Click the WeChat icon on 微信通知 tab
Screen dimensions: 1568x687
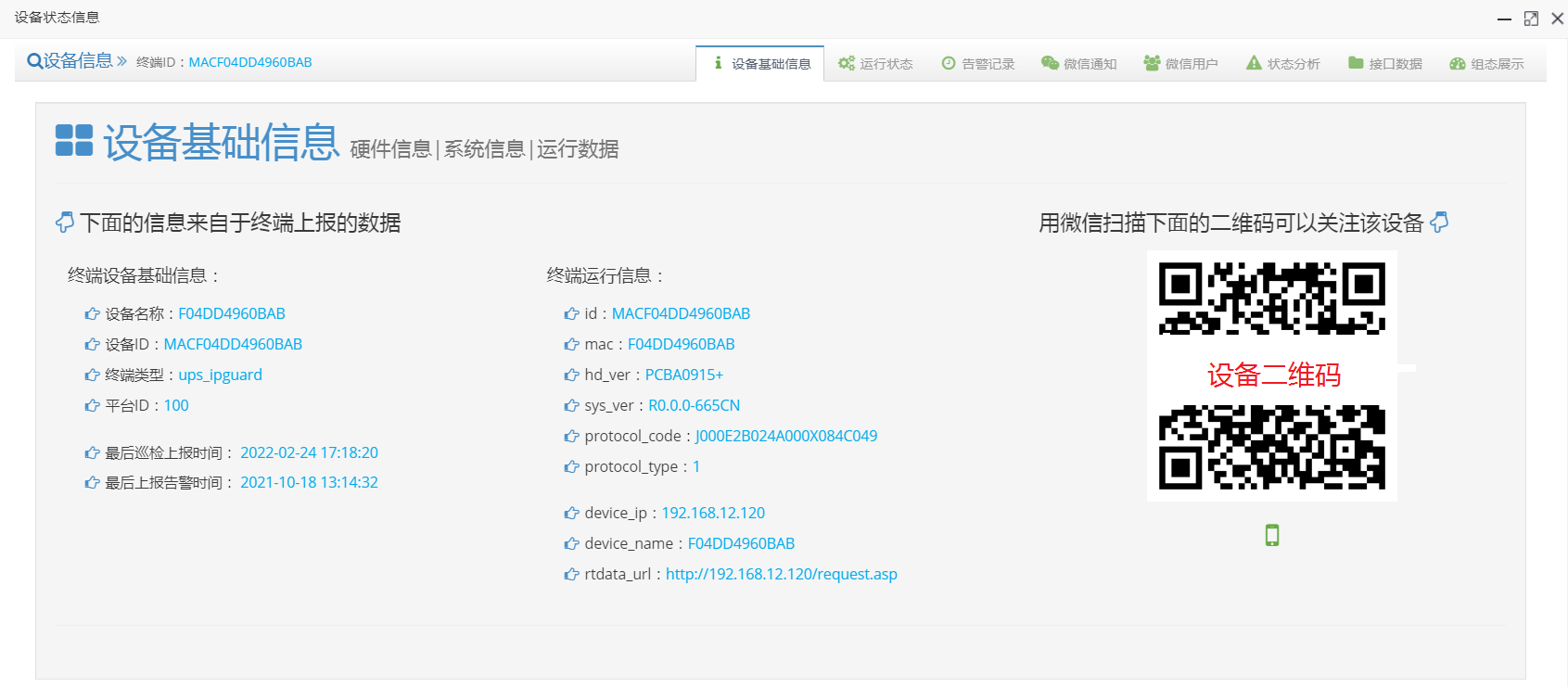pyautogui.click(x=1050, y=63)
